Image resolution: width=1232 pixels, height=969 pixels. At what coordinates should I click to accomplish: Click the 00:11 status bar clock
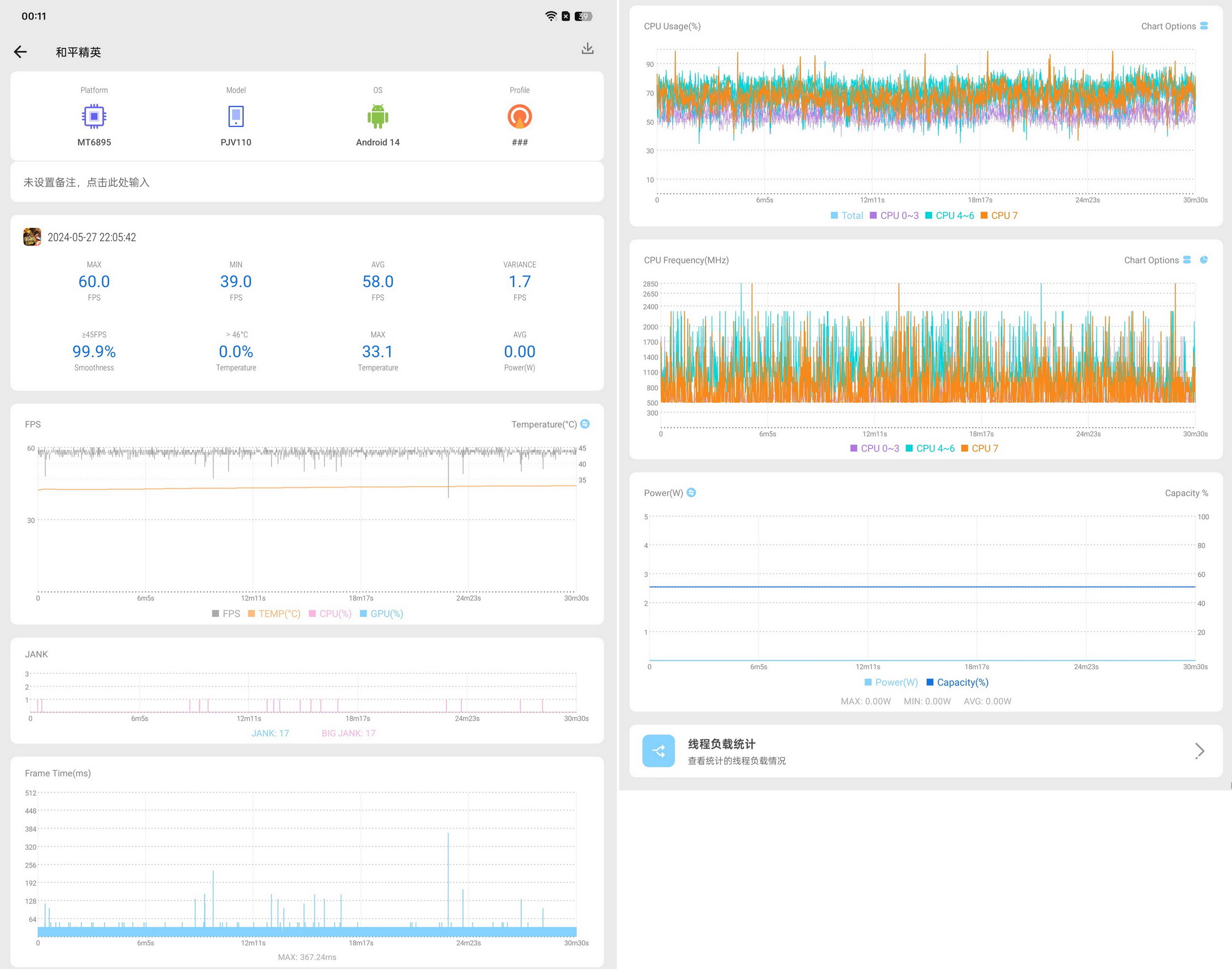pyautogui.click(x=34, y=16)
